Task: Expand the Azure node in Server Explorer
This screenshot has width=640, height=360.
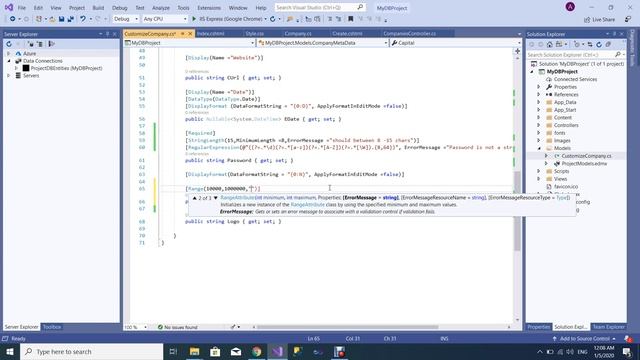Action: tap(9, 53)
